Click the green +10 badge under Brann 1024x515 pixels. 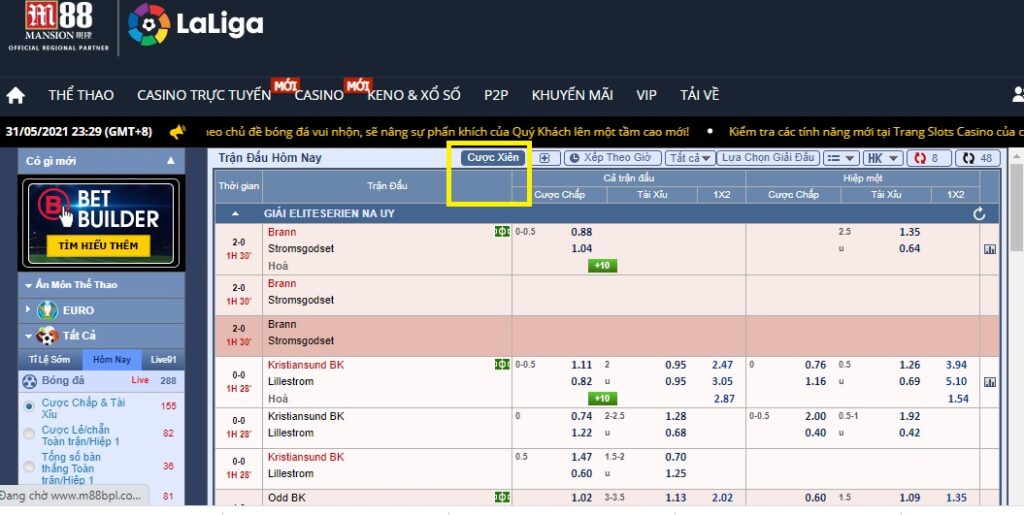(x=603, y=266)
